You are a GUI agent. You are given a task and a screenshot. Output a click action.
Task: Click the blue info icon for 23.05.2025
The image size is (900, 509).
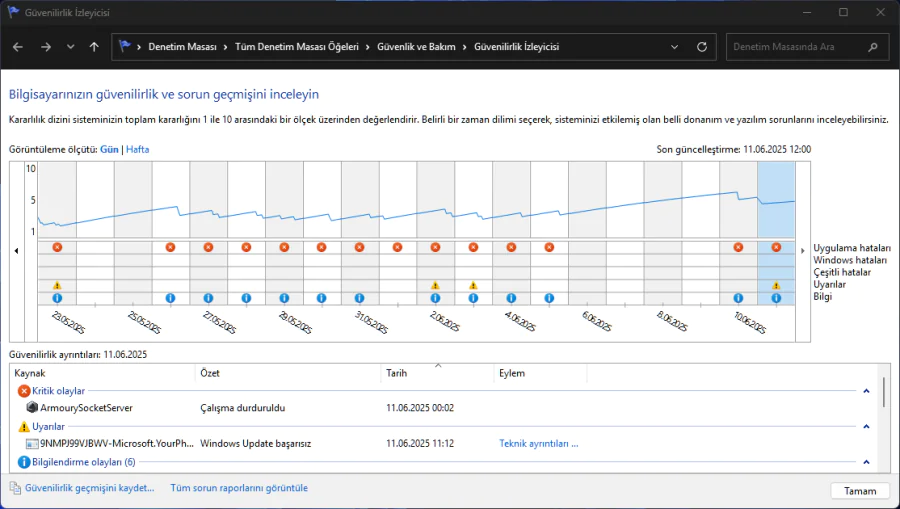[57, 298]
